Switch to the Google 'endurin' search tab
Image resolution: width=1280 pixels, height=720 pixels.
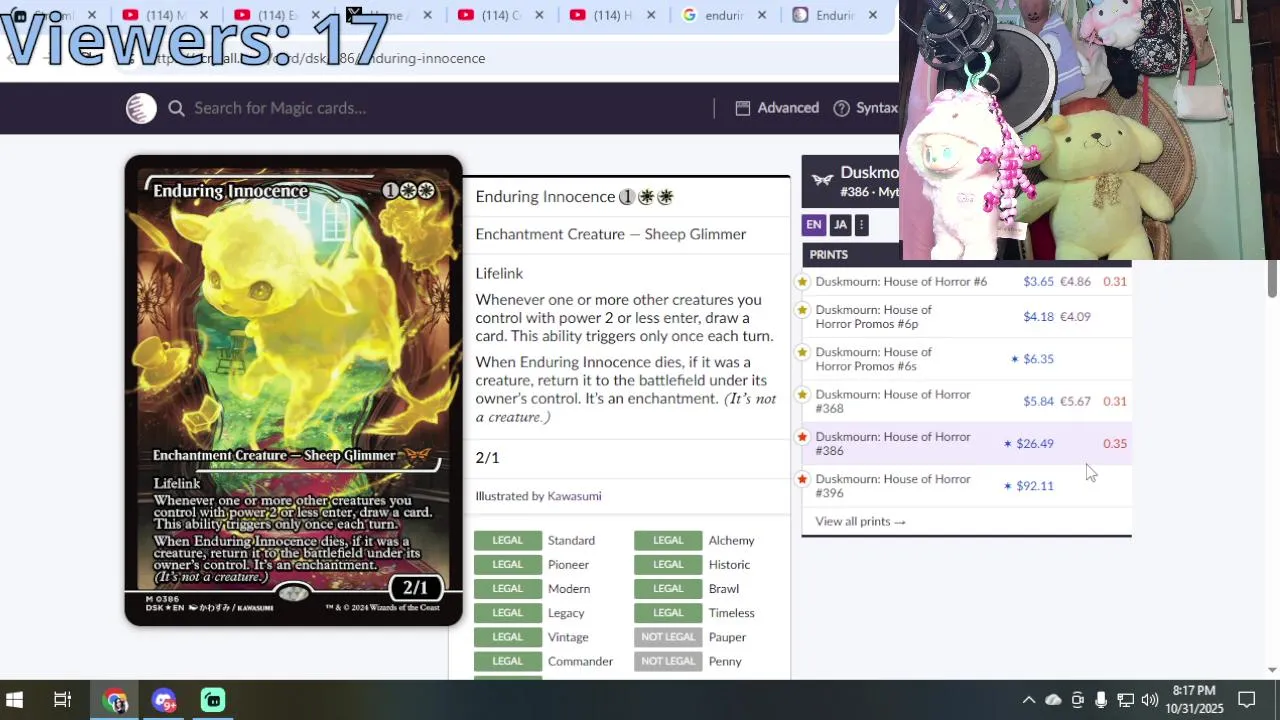tap(723, 15)
